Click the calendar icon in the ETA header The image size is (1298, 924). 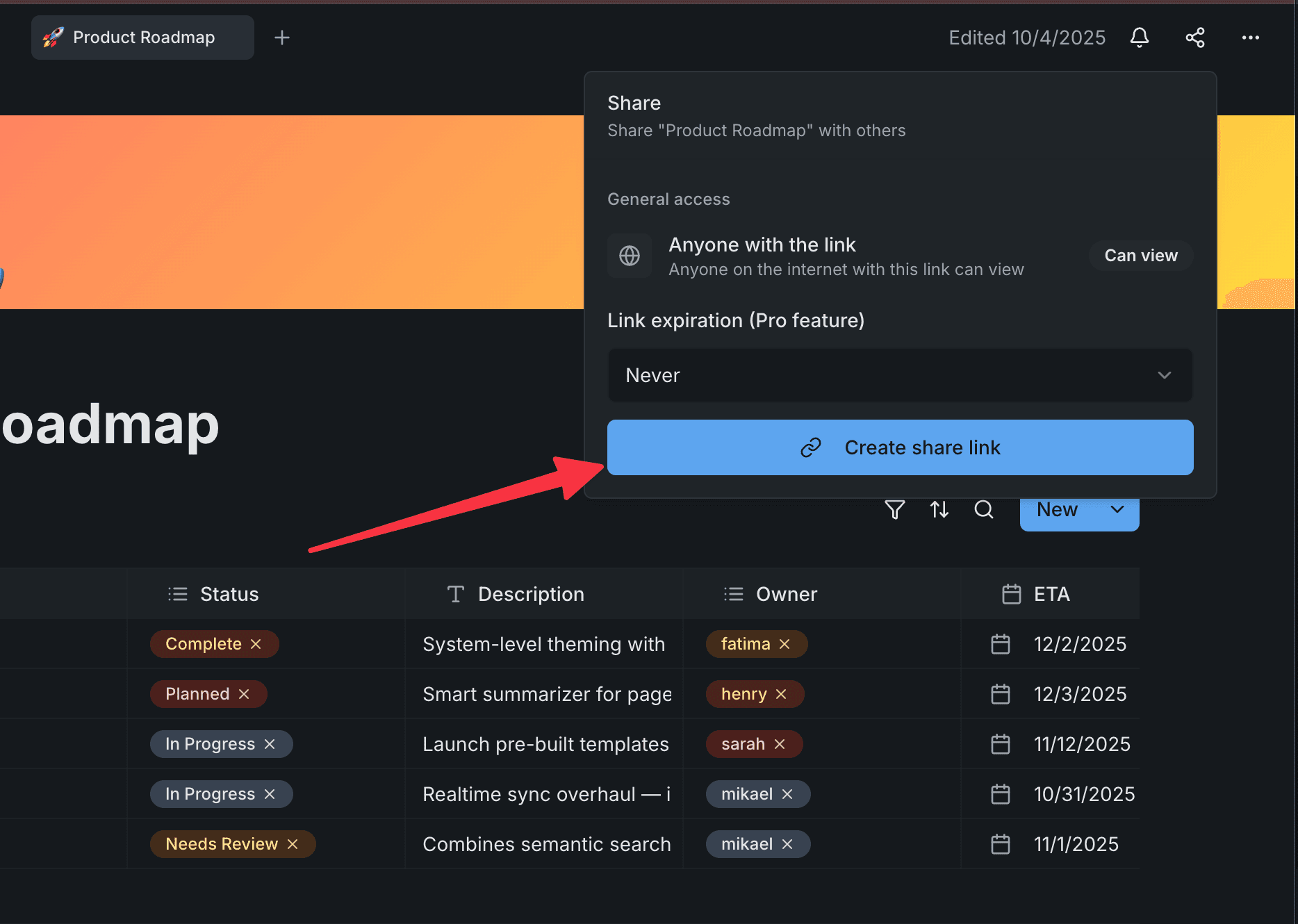pyautogui.click(x=1011, y=593)
